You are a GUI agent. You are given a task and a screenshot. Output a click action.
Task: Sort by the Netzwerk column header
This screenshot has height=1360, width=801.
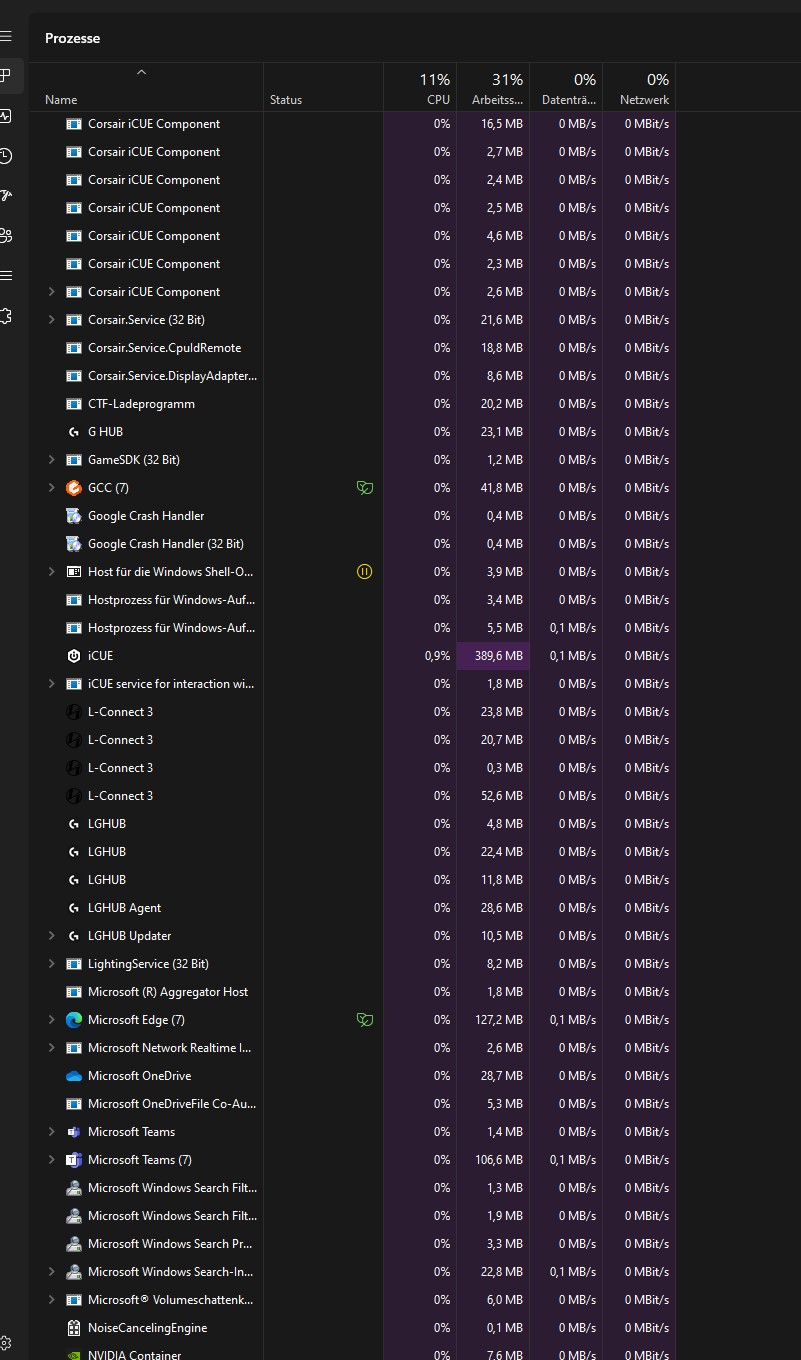[639, 88]
